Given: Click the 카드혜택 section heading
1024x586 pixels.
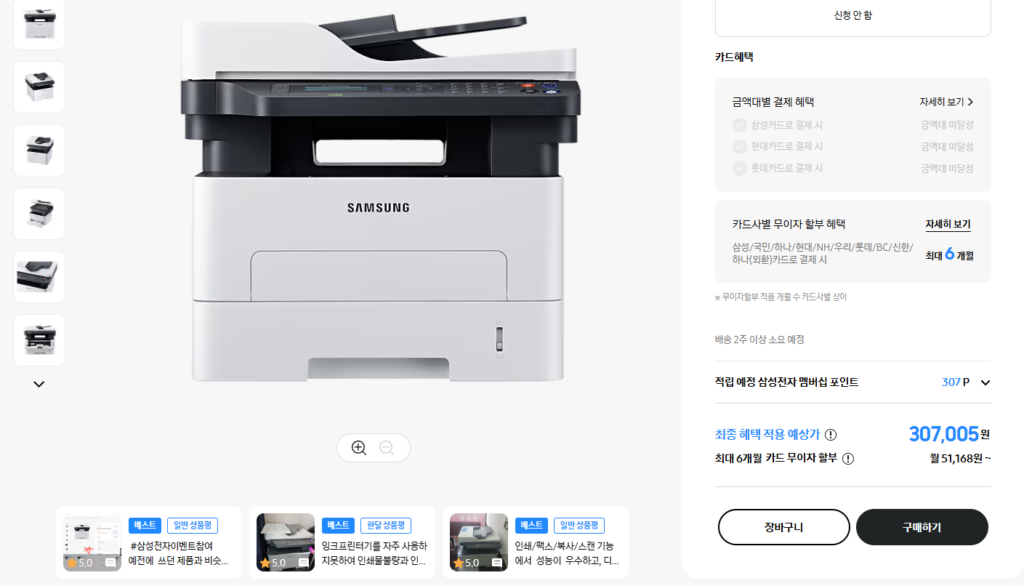Looking at the screenshot, I should coord(734,57).
